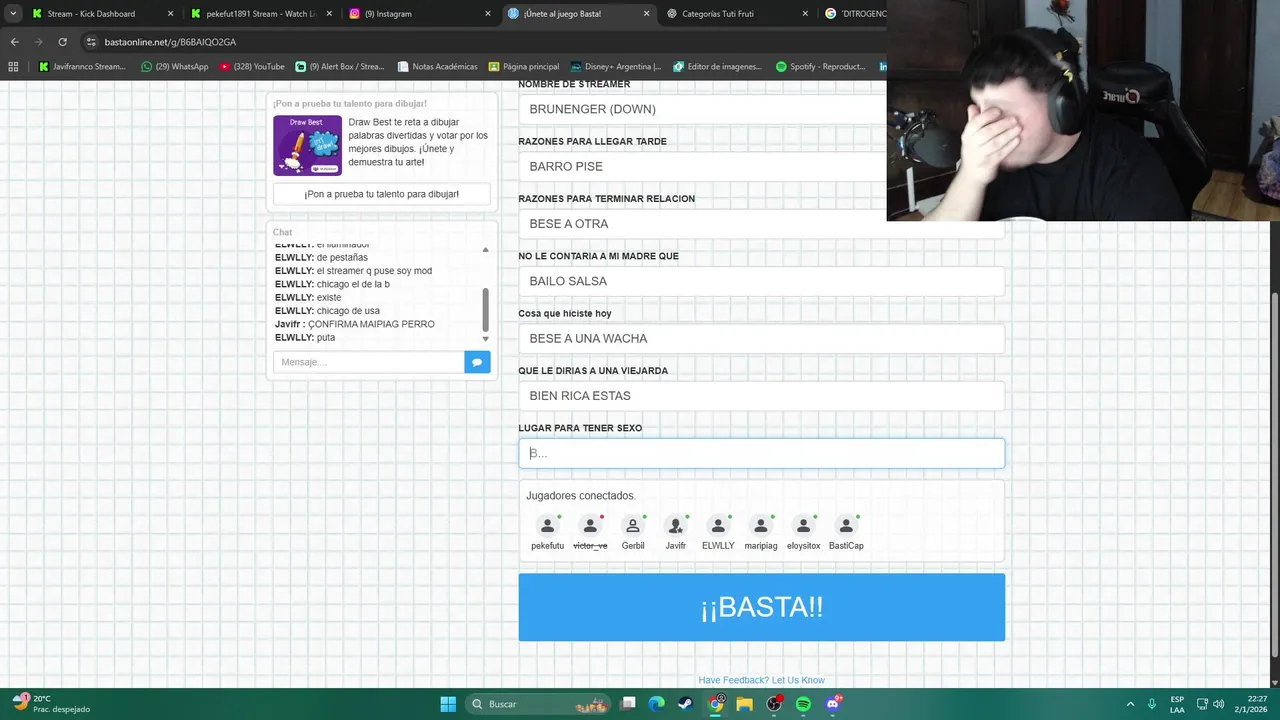1280x720 pixels.
Task: Open OBS from the taskbar
Action: 774,704
